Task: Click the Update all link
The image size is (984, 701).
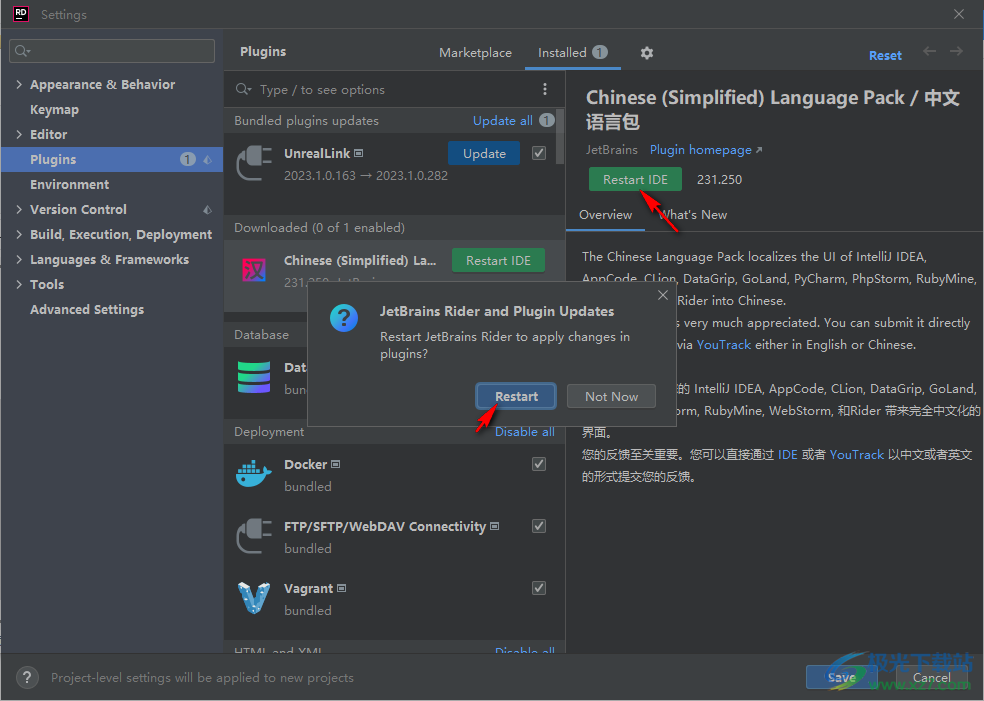Action: (503, 120)
